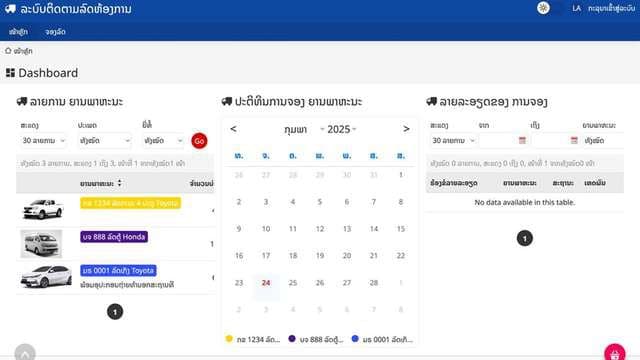Click the blue legend dot for 0001

355,338
